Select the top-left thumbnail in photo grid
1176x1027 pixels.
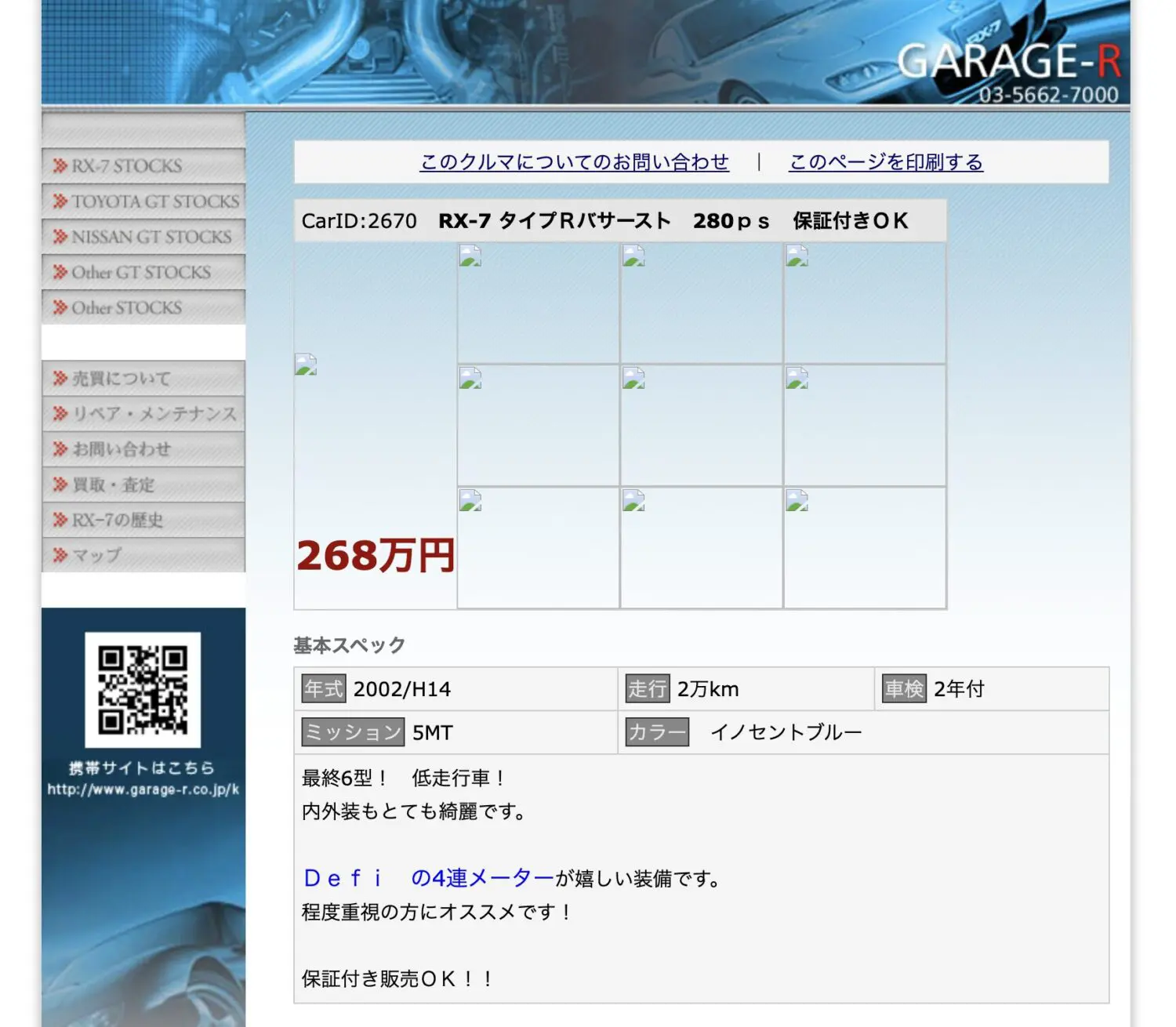click(x=538, y=303)
